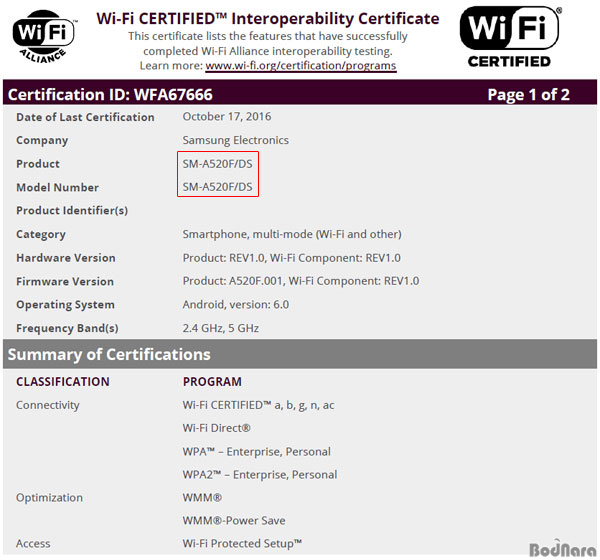Click the Wi-Fi Alliance logo

coord(44,37)
